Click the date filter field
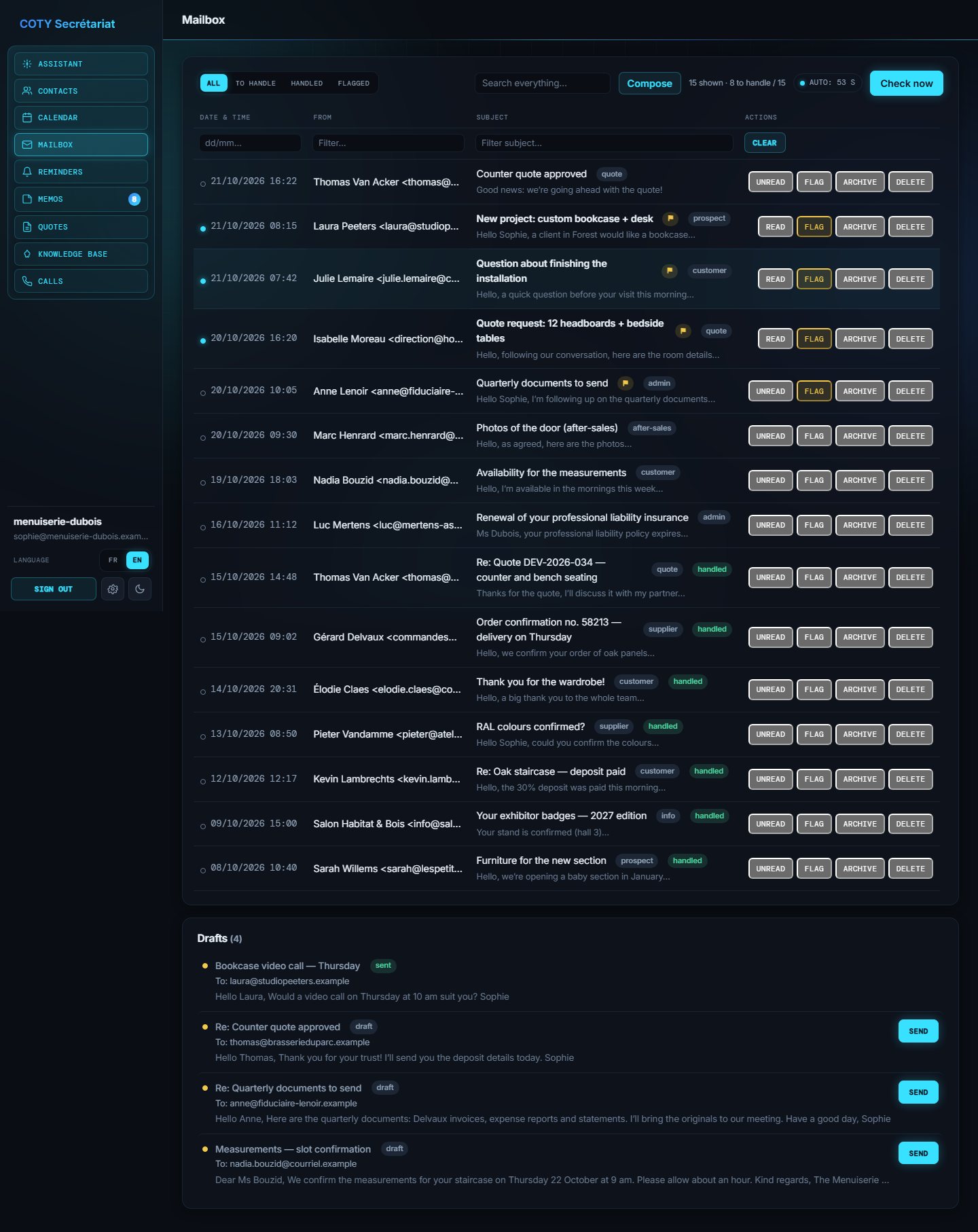The height and width of the screenshot is (1232, 978). (250, 143)
